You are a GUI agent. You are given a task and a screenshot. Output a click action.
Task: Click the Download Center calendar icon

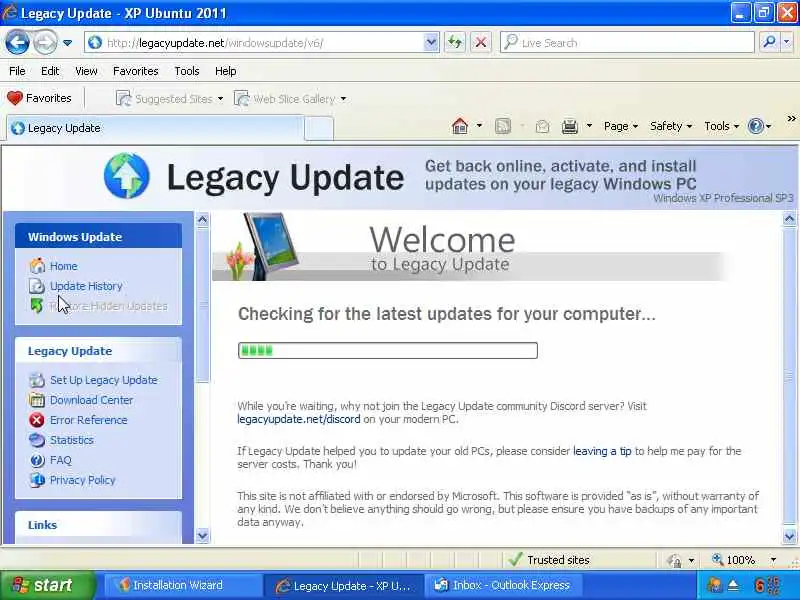[x=37, y=400]
